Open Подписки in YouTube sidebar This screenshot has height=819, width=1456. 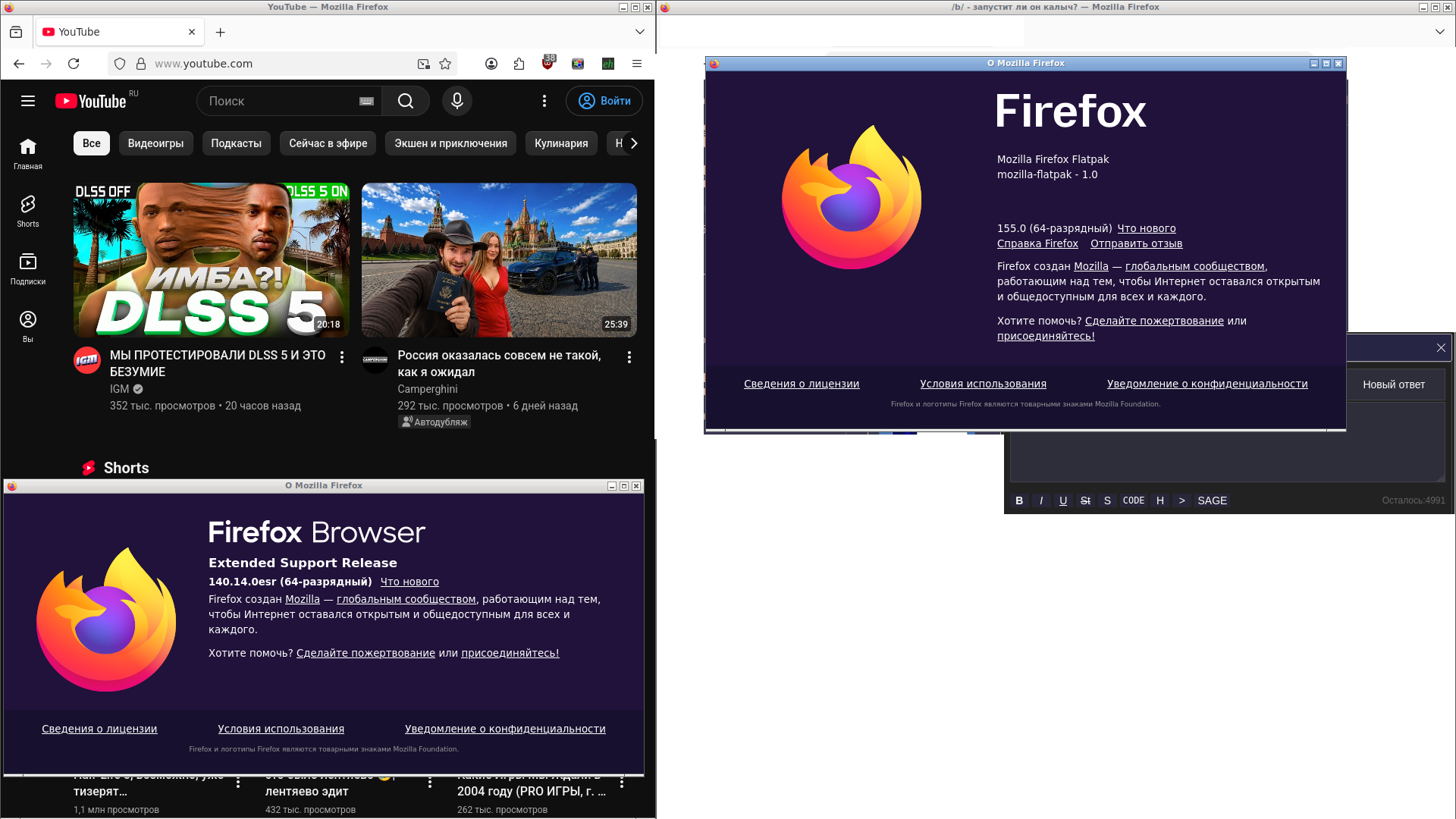coord(28,268)
